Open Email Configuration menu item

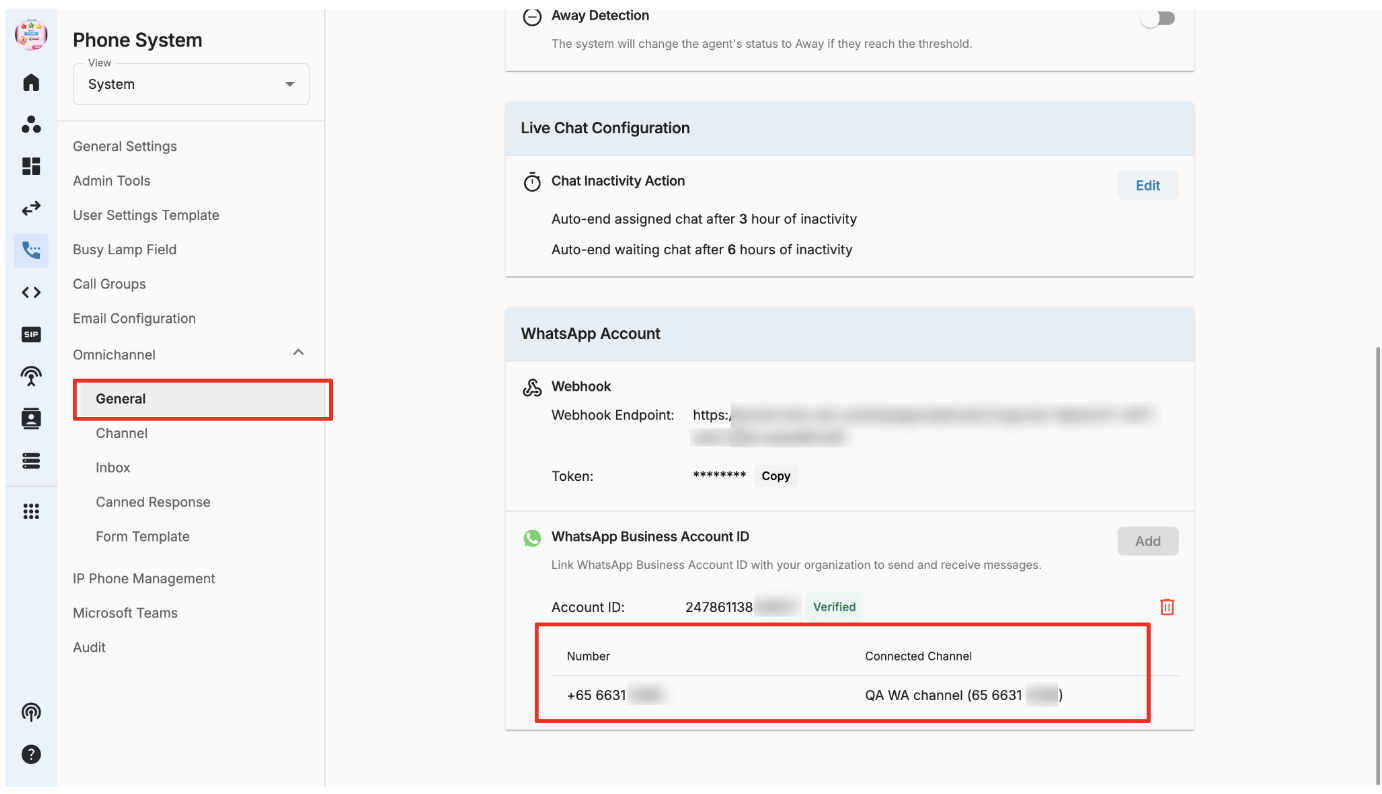134,318
